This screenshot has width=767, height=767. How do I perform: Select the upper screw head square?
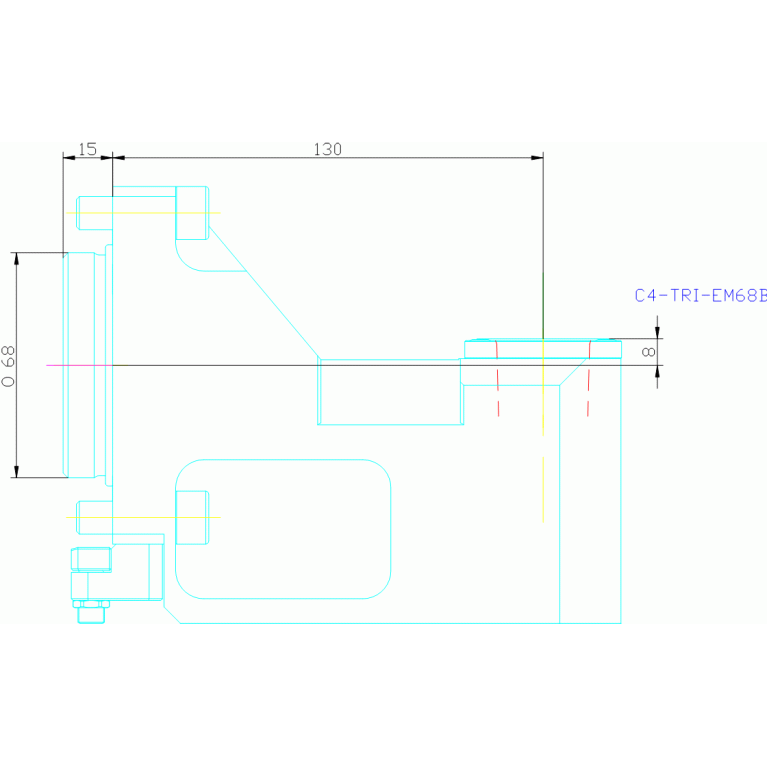[x=192, y=213]
